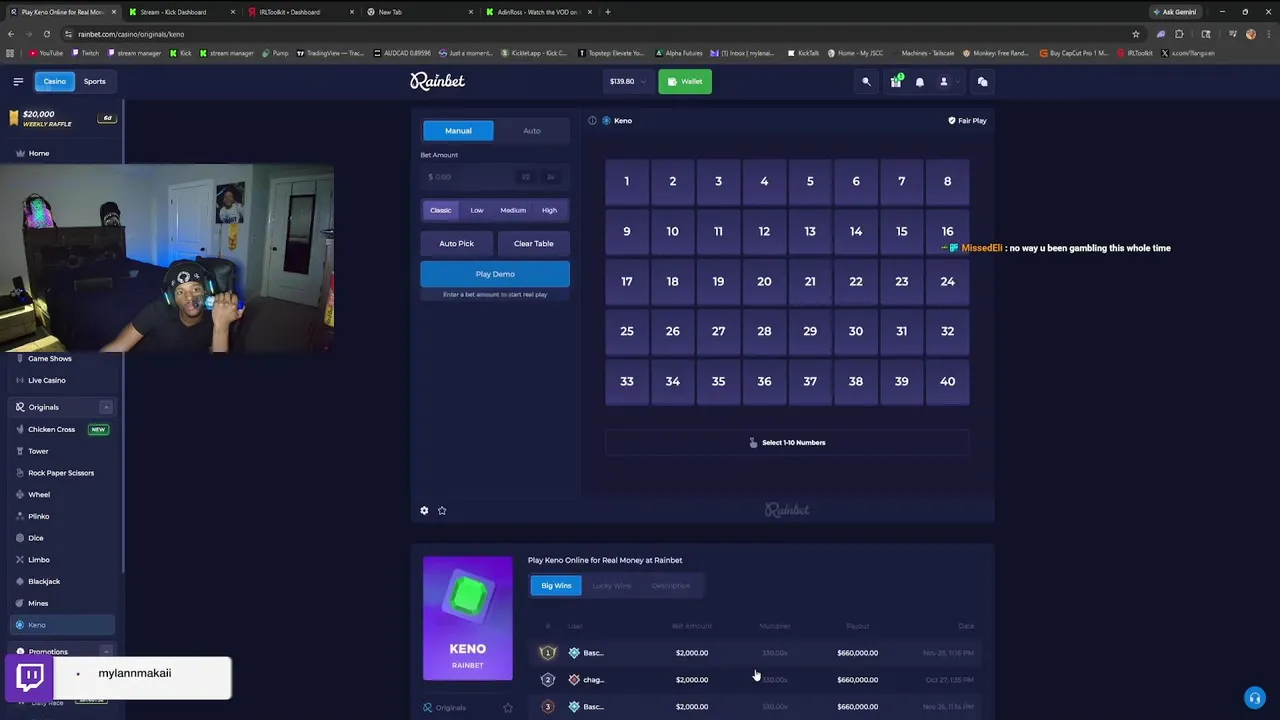
Task: Click the Rainbet logo
Action: point(437,81)
